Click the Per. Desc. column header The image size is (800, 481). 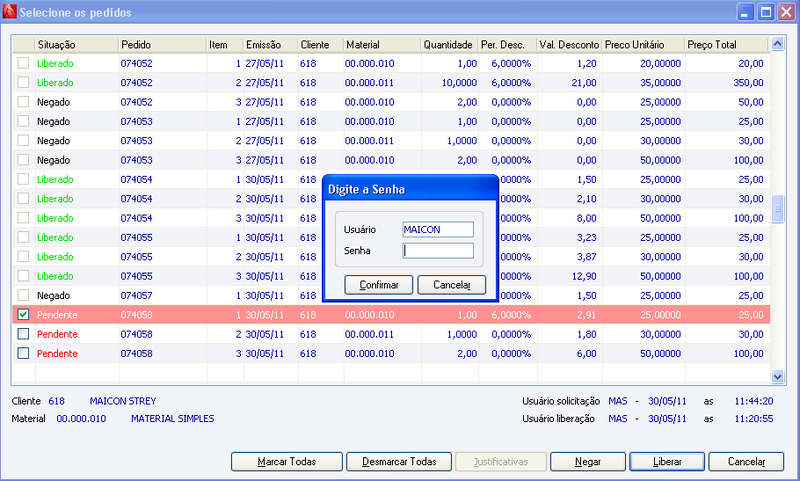coord(508,45)
